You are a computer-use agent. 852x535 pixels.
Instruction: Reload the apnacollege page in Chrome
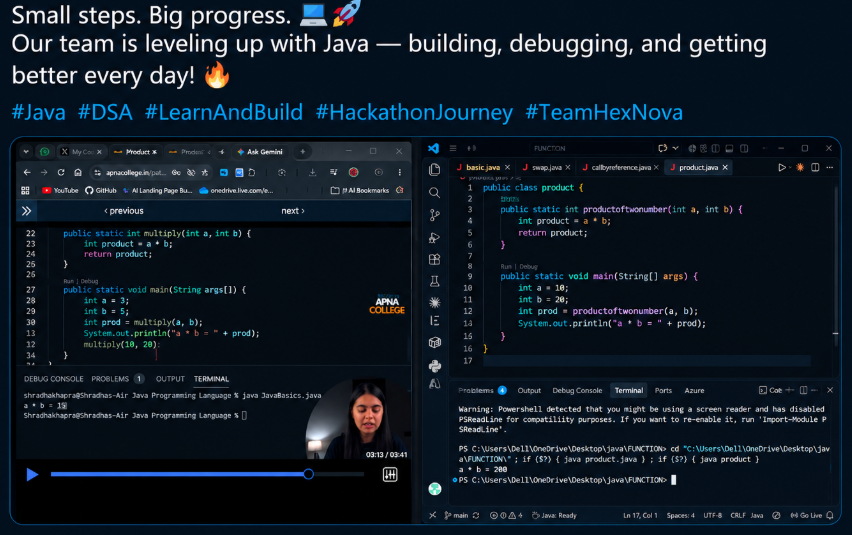point(61,172)
